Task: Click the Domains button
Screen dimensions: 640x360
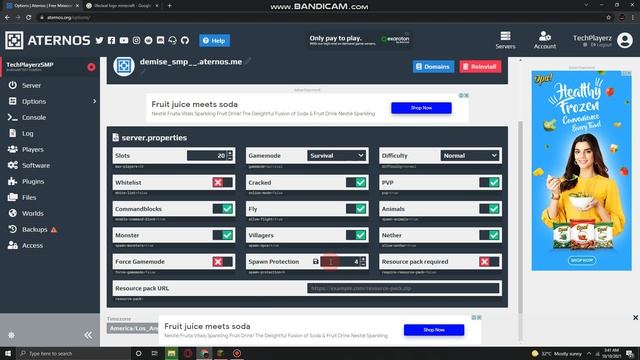Action: [433, 67]
